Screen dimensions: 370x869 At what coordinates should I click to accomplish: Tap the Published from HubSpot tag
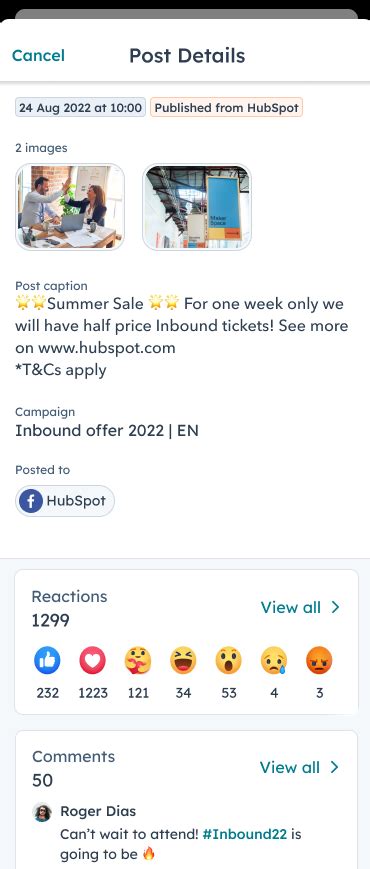click(x=226, y=108)
